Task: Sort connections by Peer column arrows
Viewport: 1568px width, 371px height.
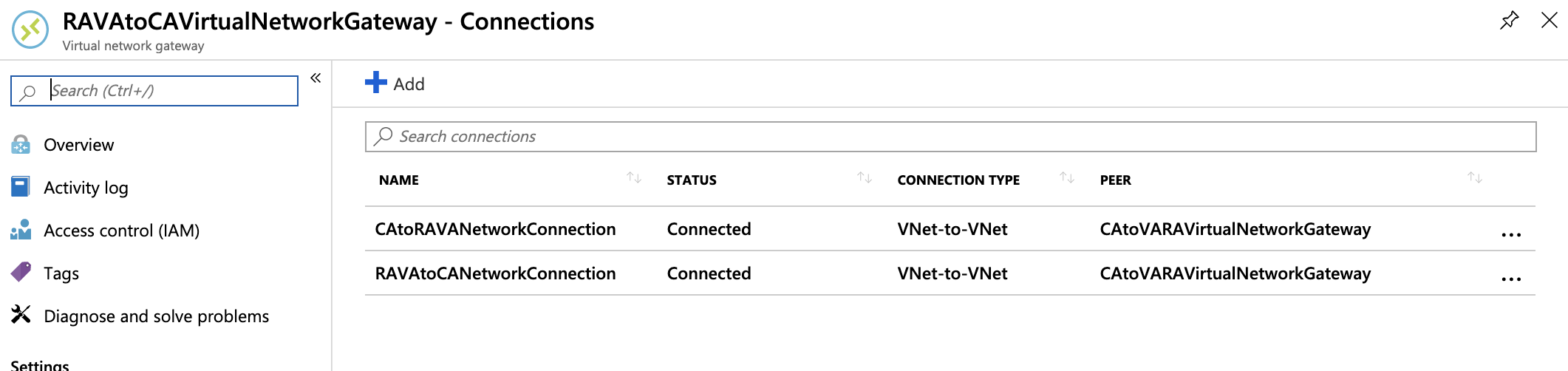Action: pos(1474,178)
